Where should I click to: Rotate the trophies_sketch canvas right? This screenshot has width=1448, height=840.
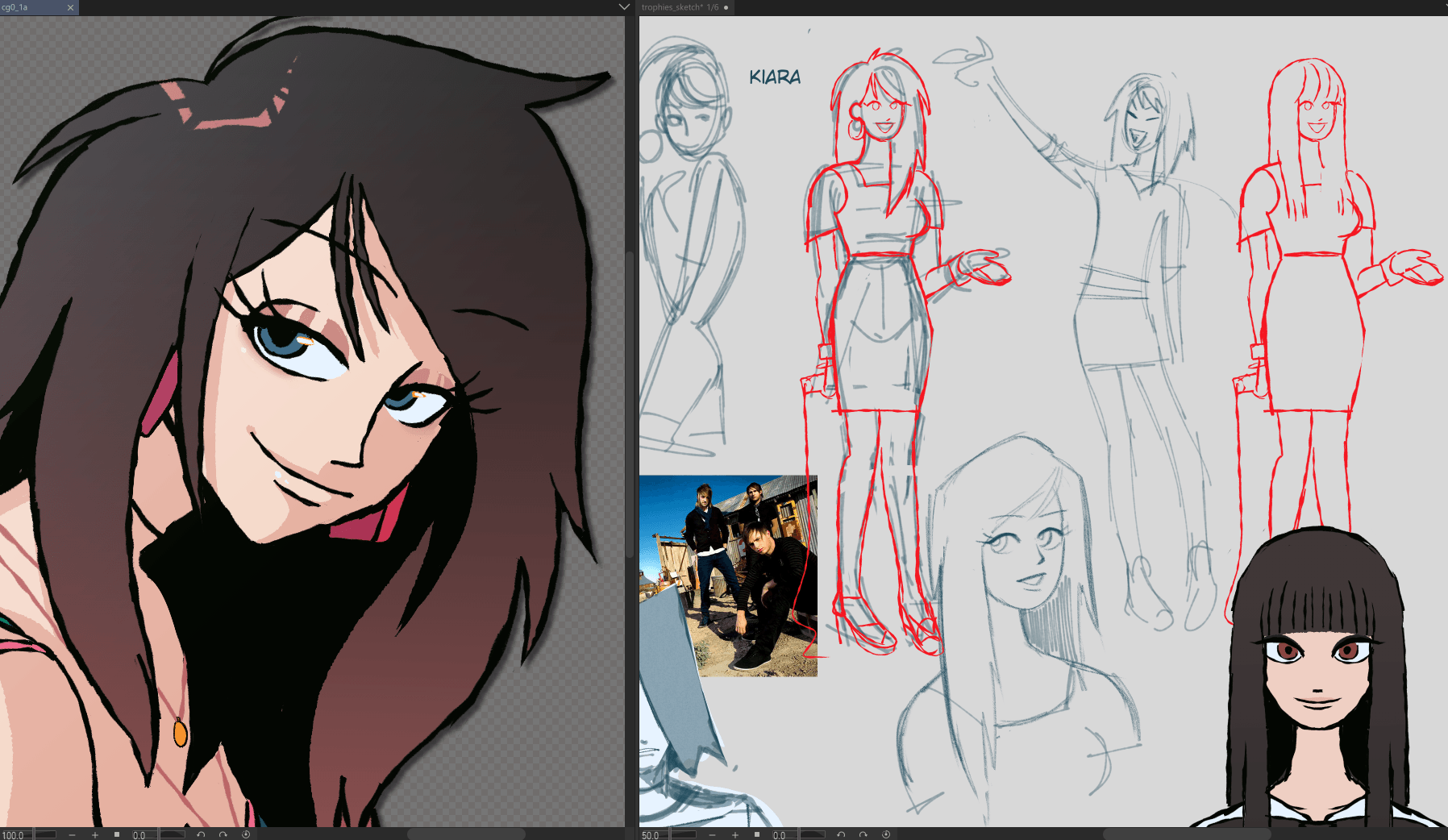click(x=863, y=834)
